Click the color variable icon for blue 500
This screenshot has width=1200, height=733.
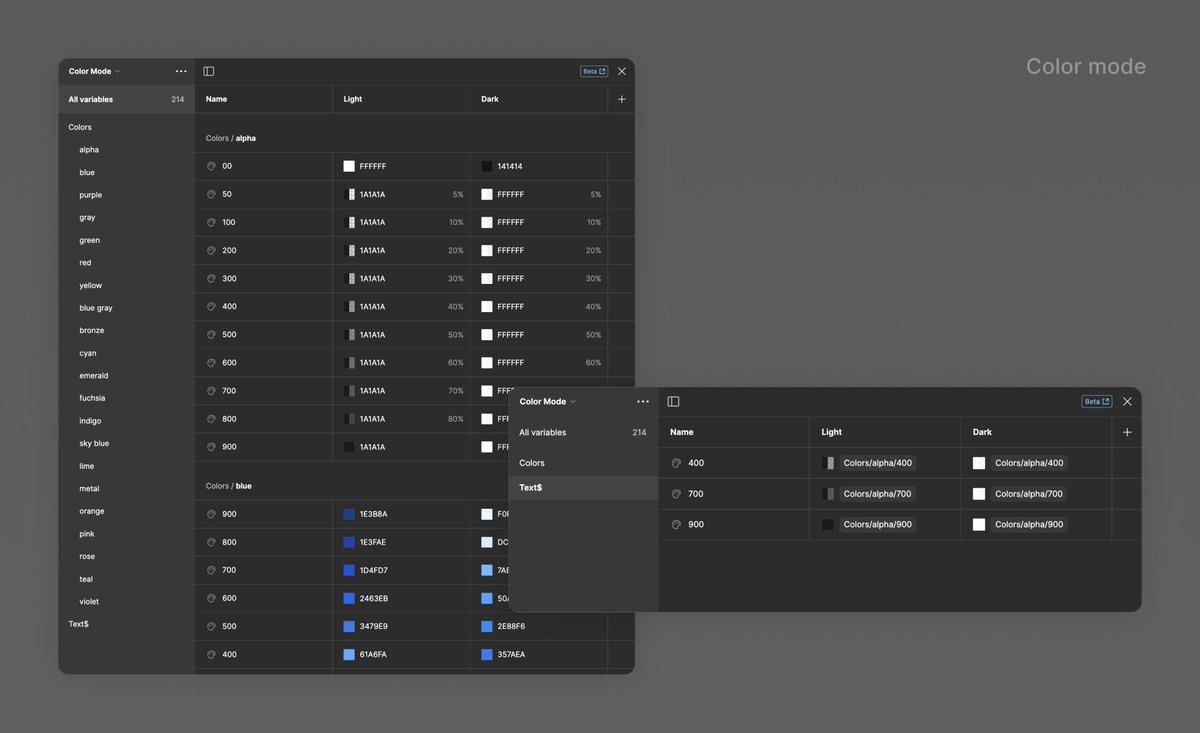click(211, 626)
